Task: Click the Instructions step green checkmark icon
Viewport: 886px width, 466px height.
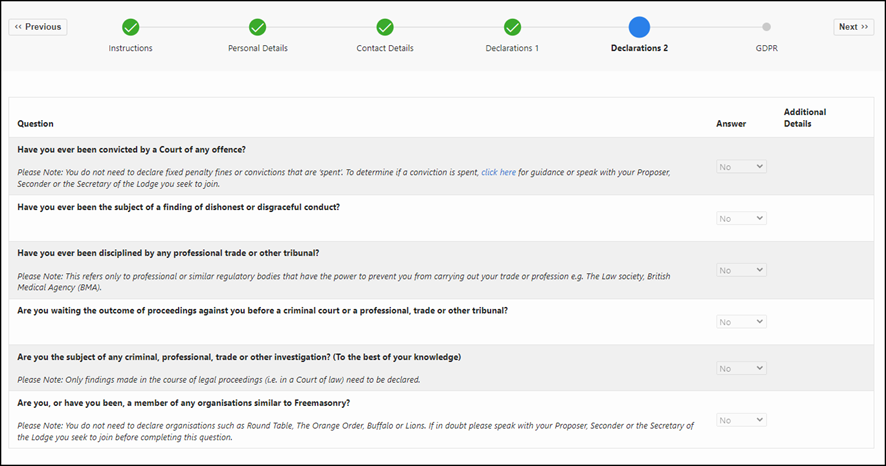Action: 130,27
